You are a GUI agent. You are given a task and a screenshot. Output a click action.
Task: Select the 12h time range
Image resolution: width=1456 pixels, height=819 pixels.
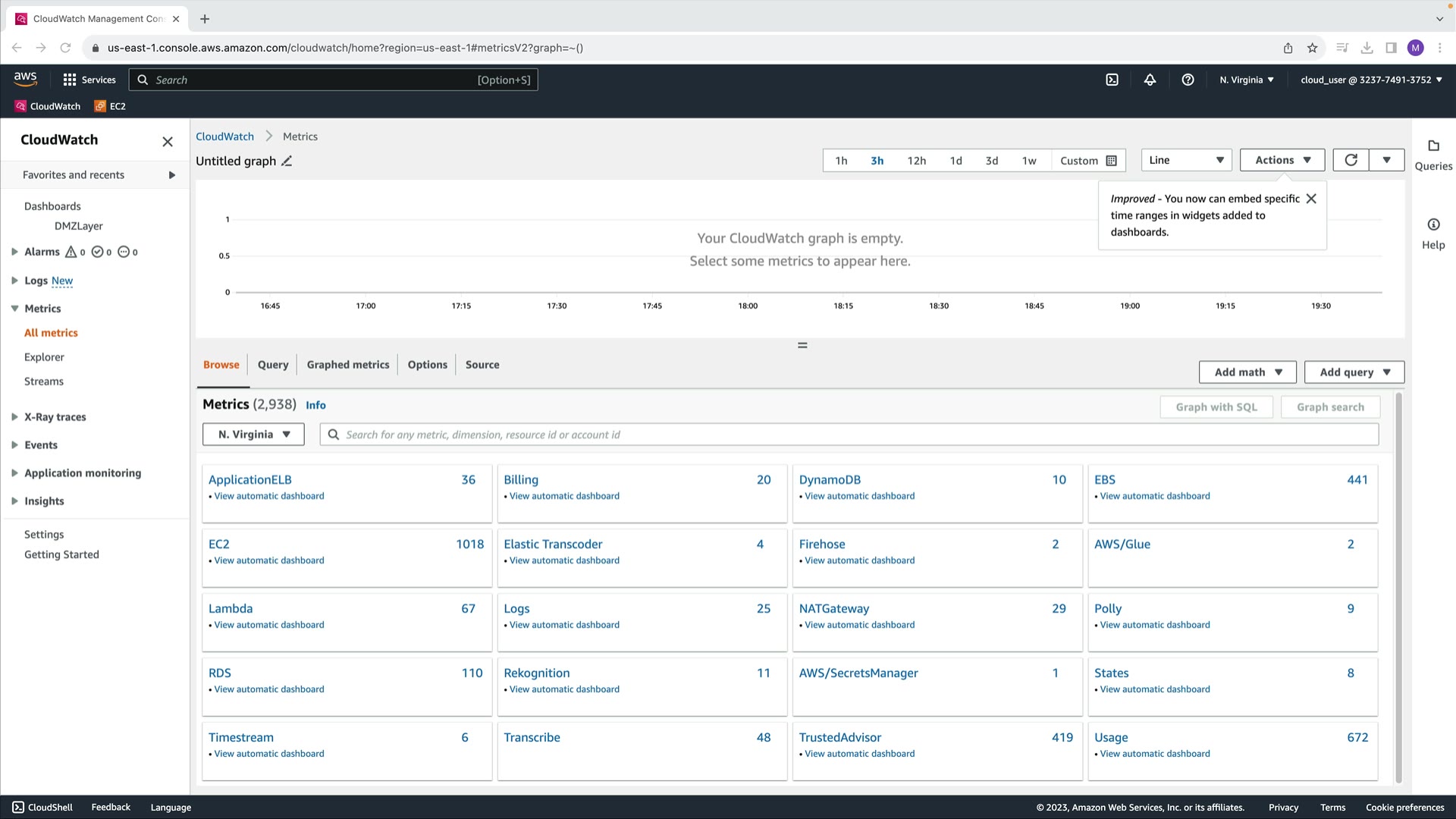[x=916, y=161]
